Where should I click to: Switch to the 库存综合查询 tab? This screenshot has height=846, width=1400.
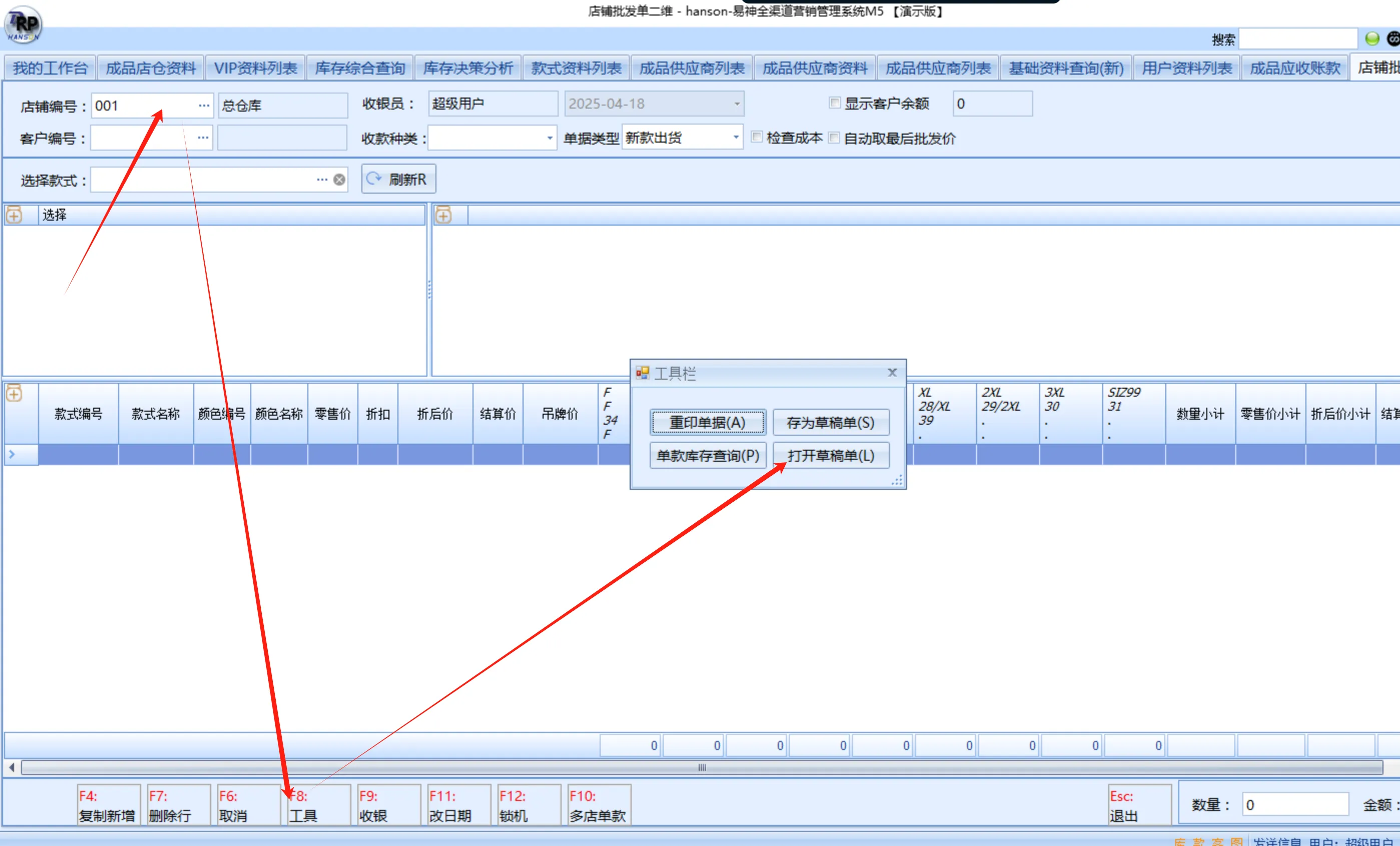359,67
